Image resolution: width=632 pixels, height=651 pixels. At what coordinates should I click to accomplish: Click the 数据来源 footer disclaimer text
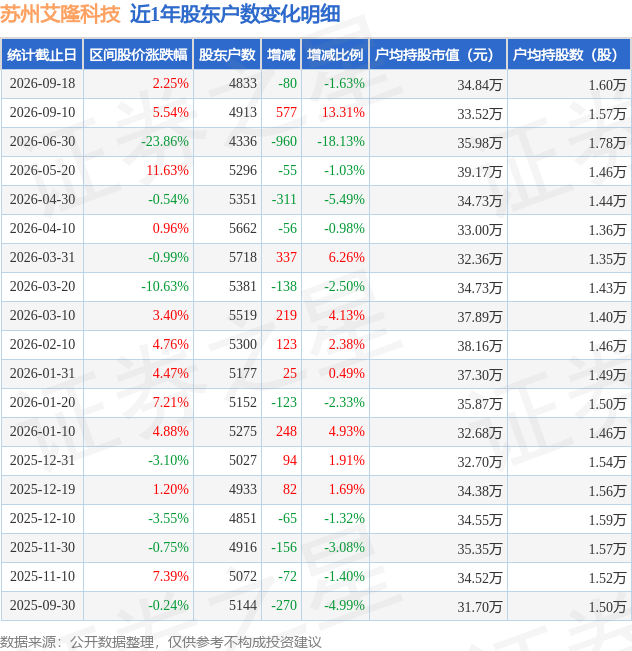pyautogui.click(x=161, y=642)
